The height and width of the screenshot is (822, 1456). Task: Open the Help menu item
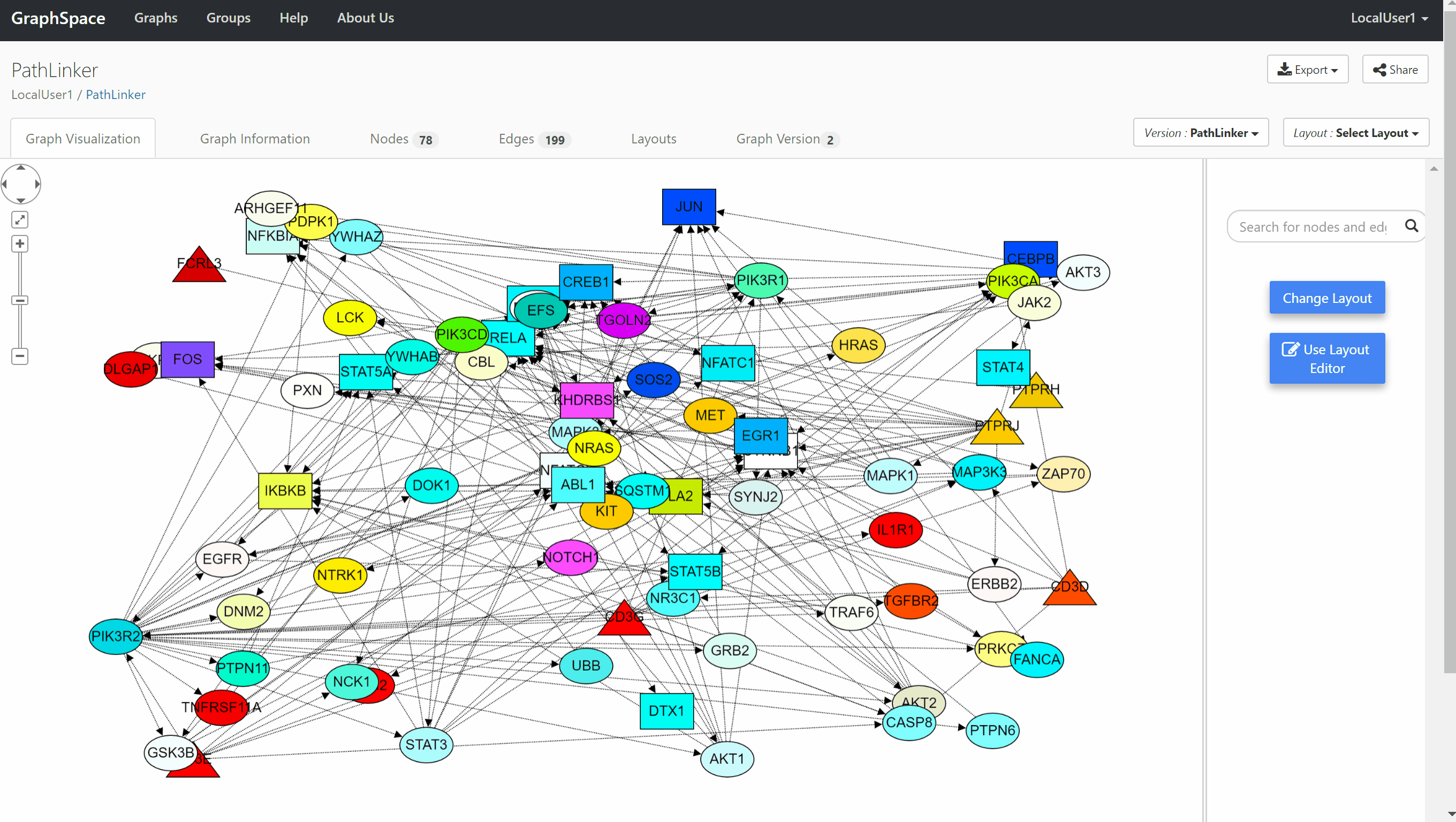coord(293,18)
